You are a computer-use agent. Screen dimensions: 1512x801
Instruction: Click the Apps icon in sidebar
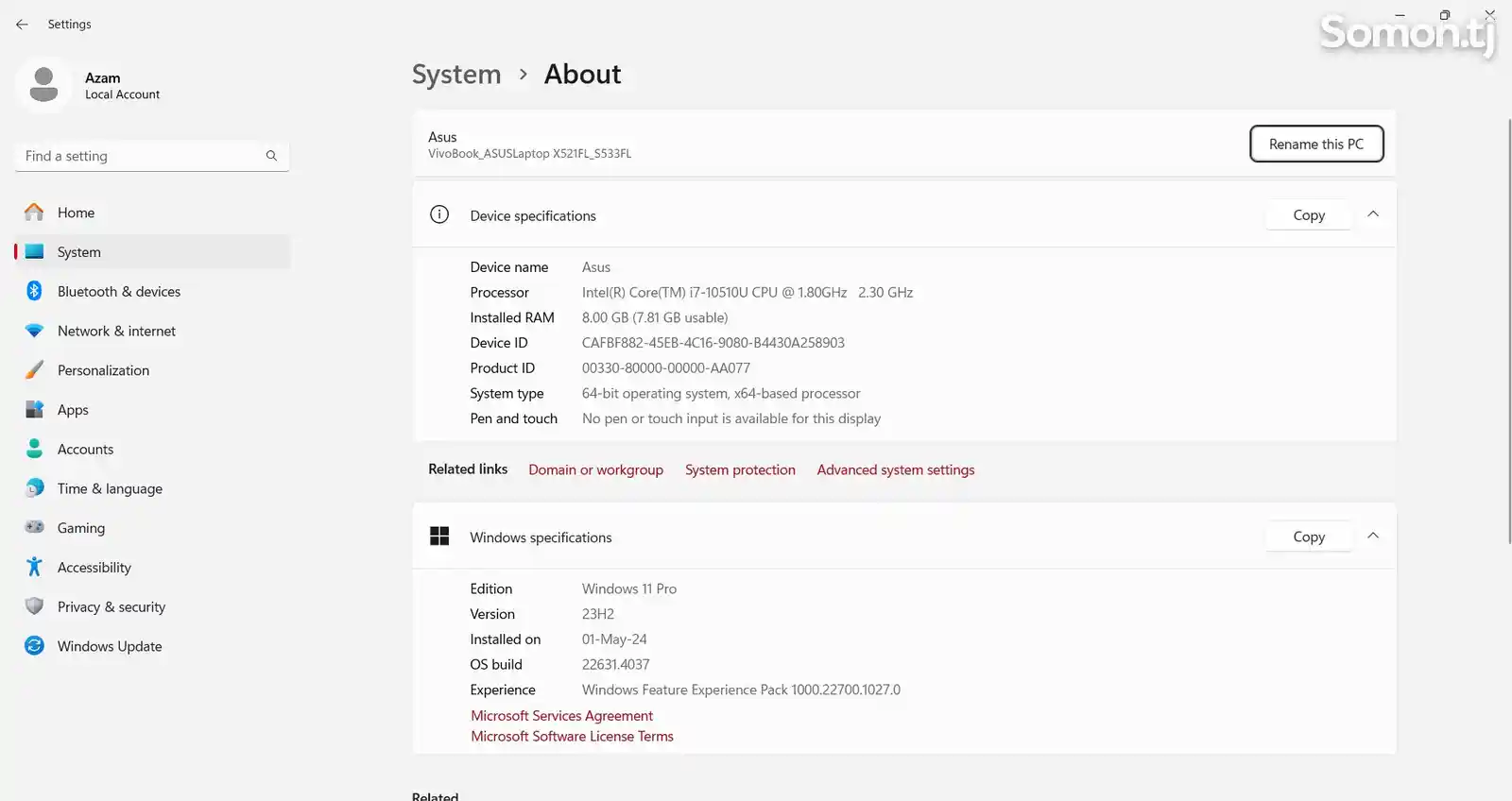click(x=34, y=410)
